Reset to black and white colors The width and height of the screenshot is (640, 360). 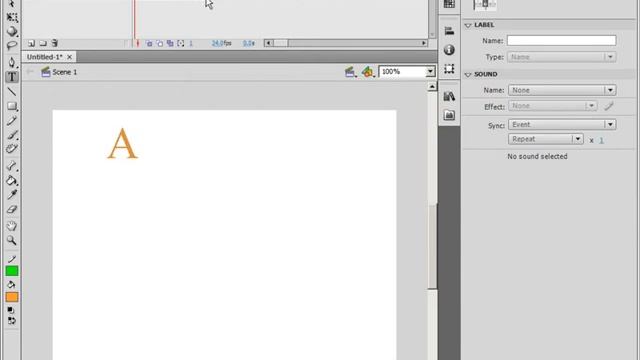pyautogui.click(x=11, y=311)
